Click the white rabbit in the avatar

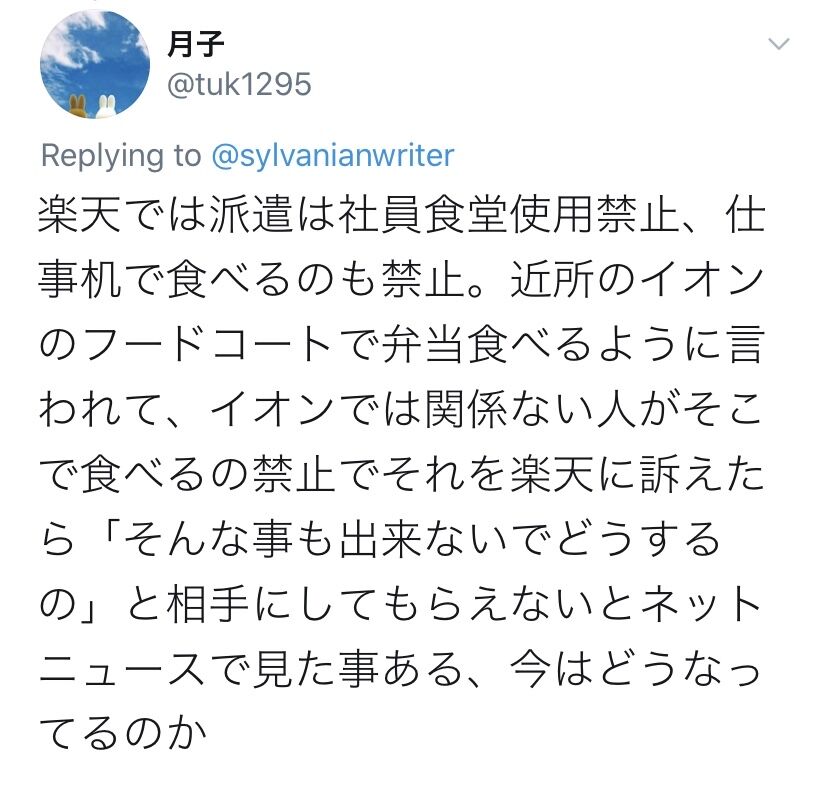(x=108, y=106)
